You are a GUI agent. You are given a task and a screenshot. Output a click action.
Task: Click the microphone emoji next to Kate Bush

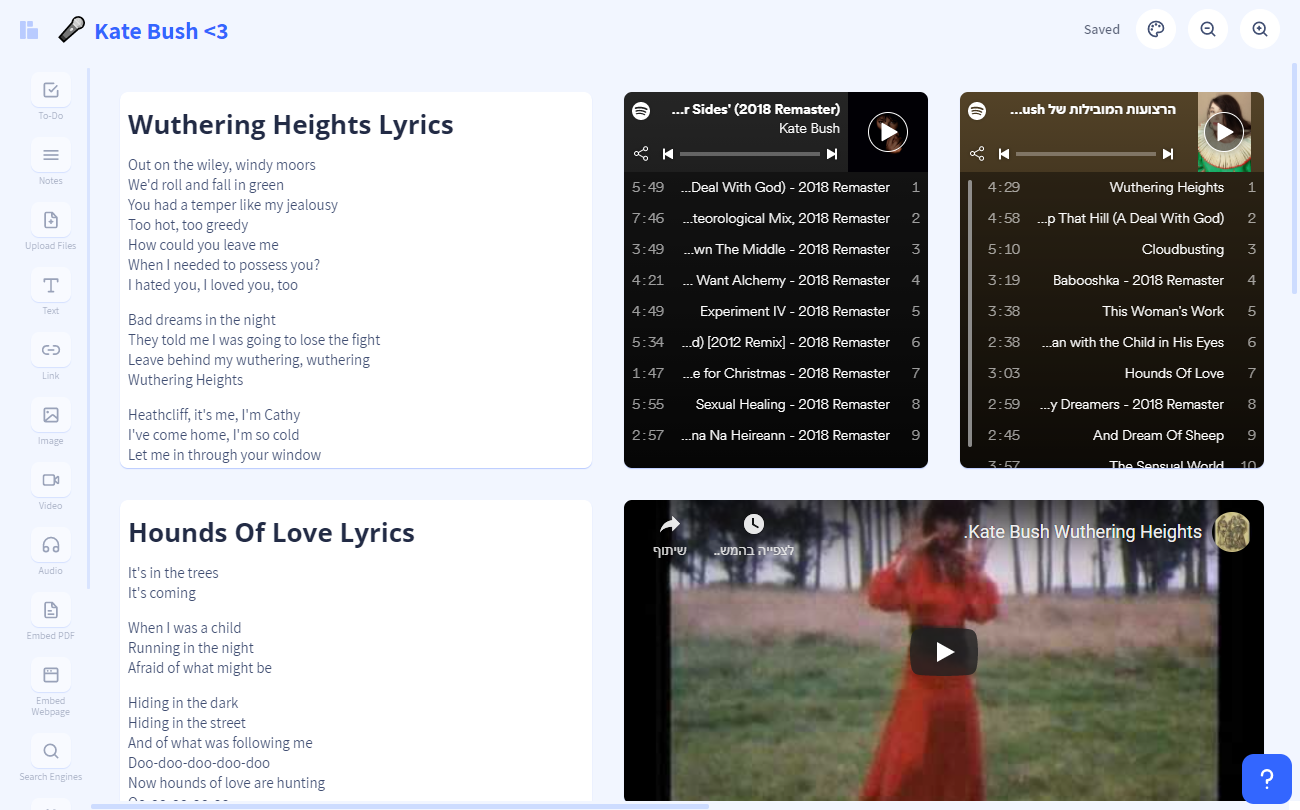(x=71, y=30)
